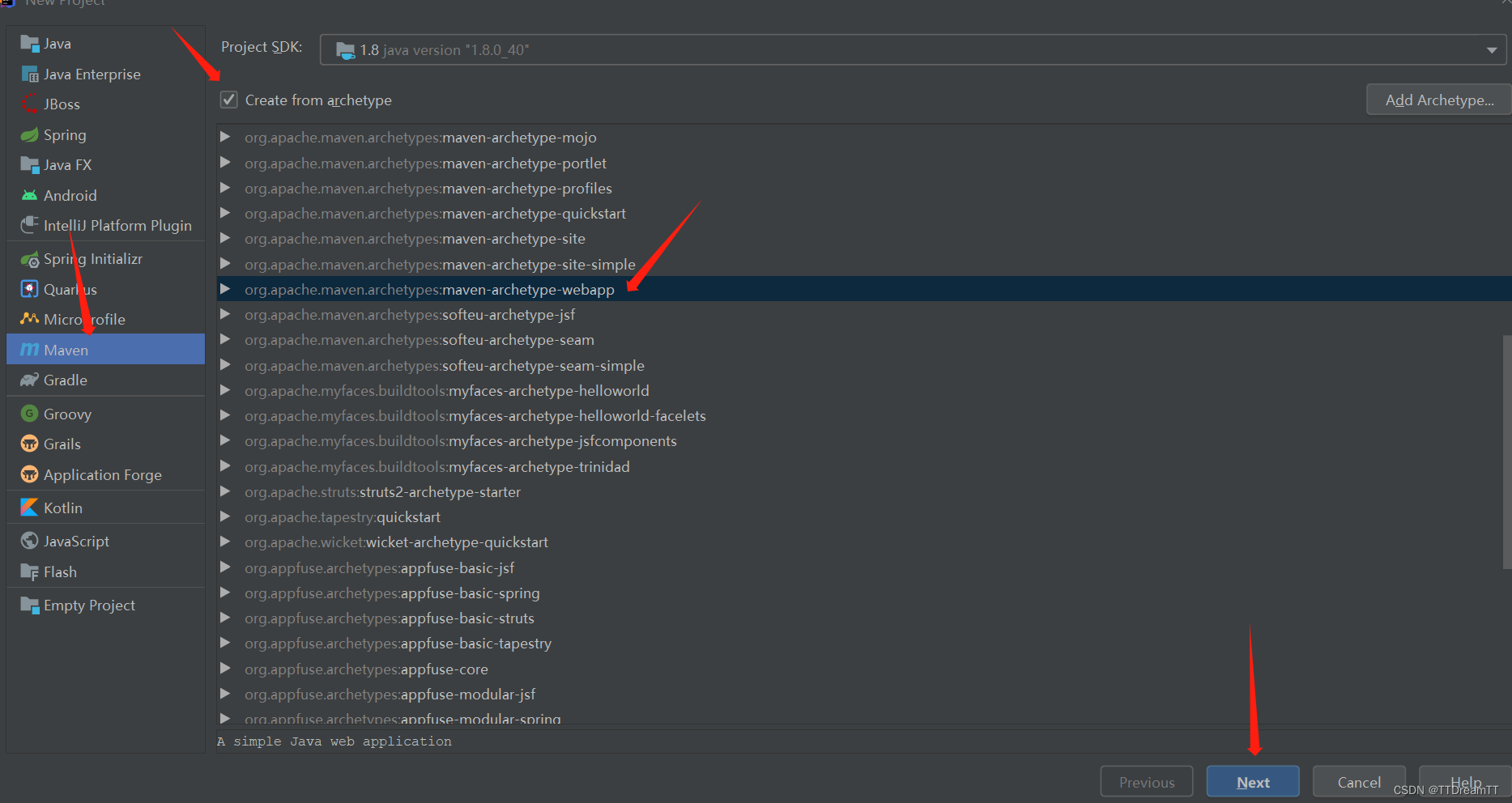Click the Quarkus icon
Screen dimensions: 1512x803
tap(30, 289)
